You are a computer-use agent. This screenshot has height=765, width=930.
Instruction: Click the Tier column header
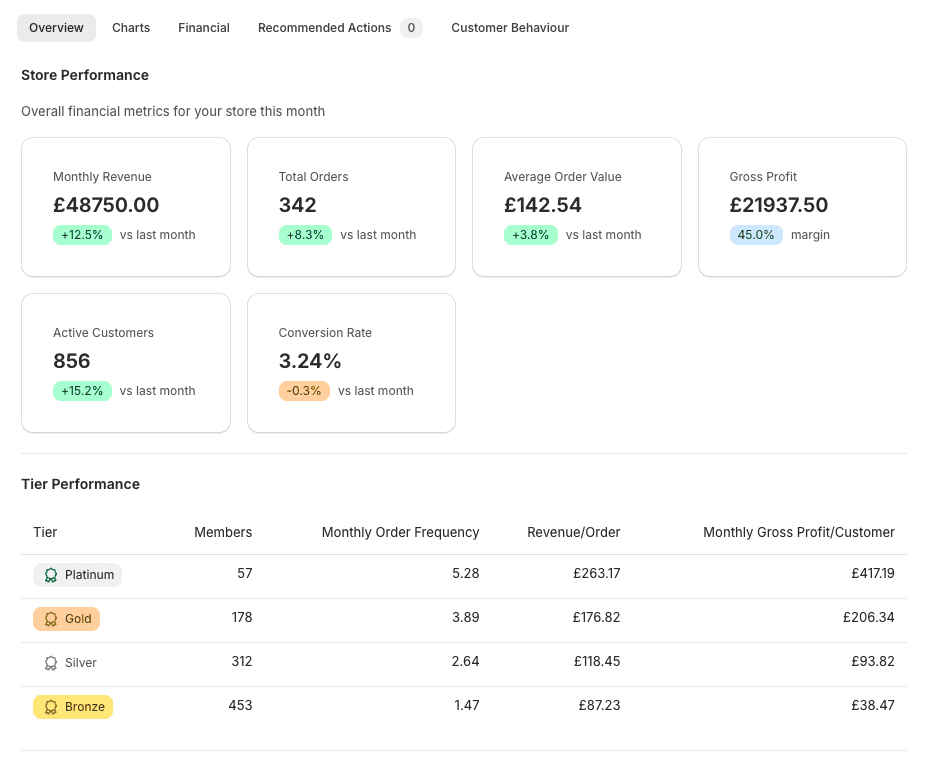tap(45, 533)
